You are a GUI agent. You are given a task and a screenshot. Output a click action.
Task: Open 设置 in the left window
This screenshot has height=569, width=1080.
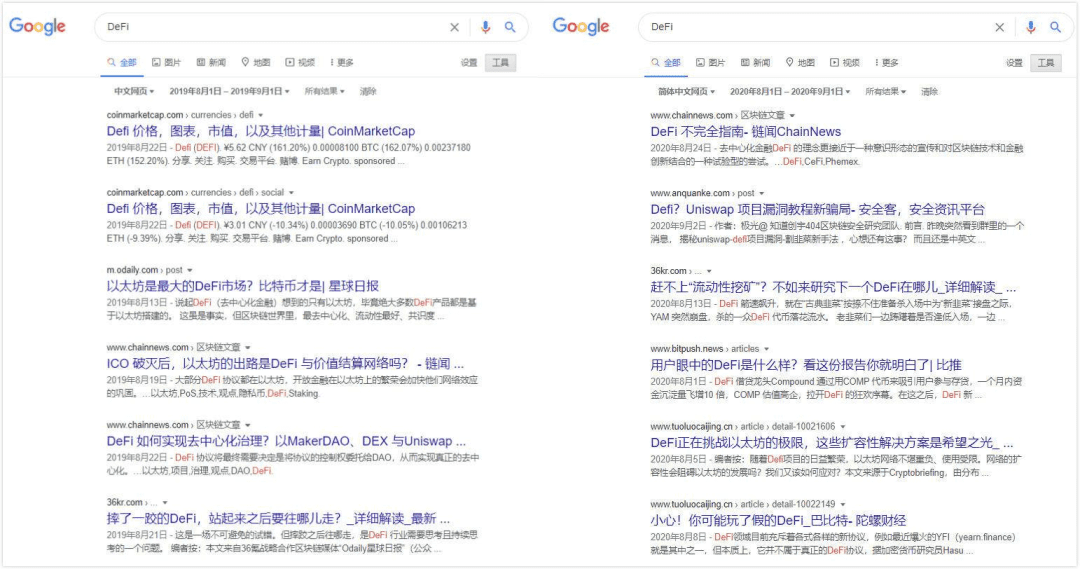click(x=469, y=63)
